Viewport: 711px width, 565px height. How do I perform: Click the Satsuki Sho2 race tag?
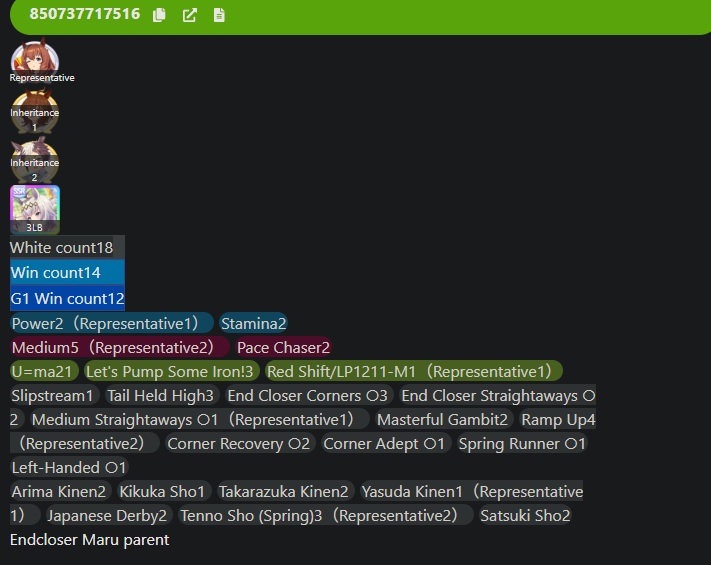(x=525, y=516)
